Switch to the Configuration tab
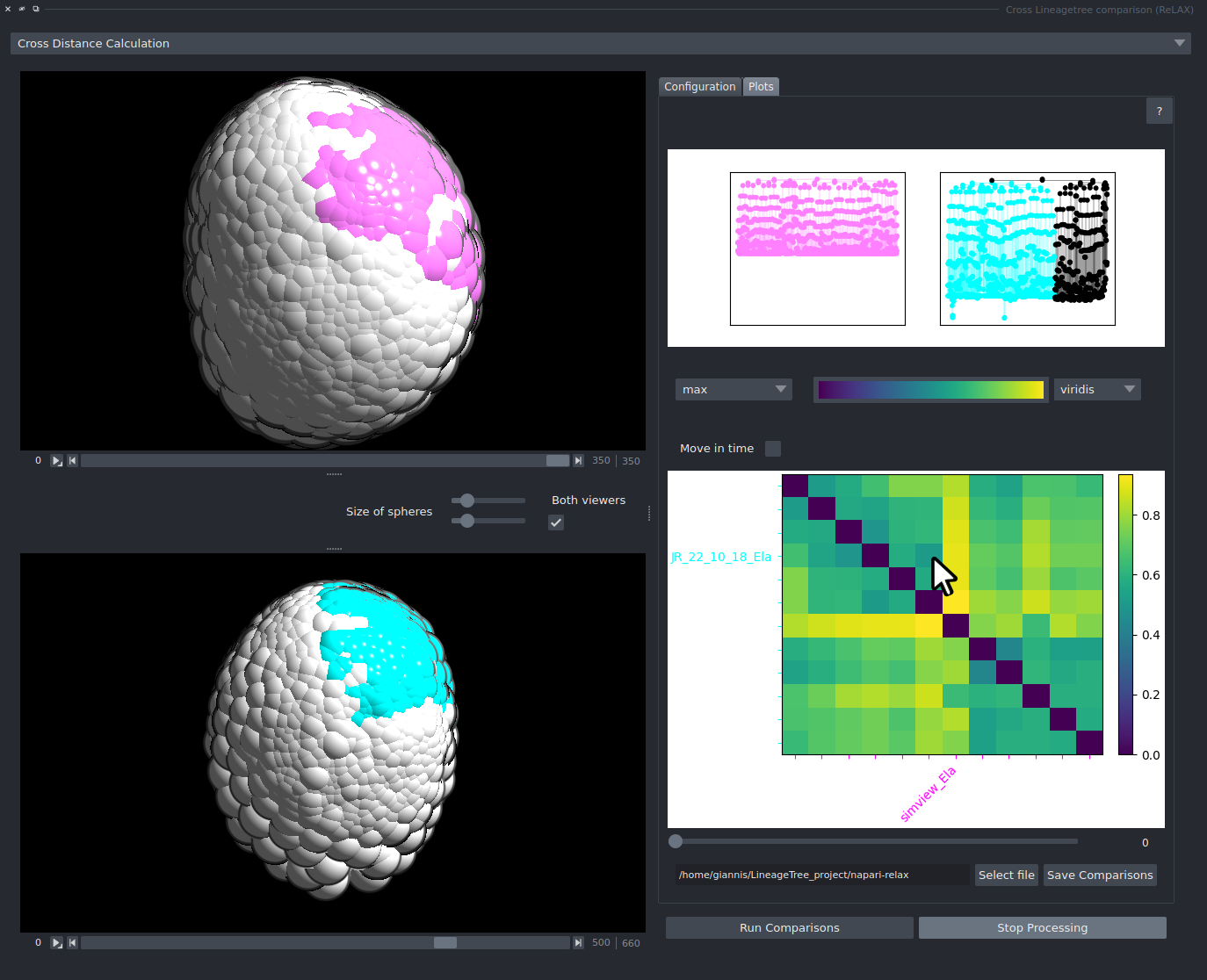Screen dimensions: 1207x980 (699, 86)
